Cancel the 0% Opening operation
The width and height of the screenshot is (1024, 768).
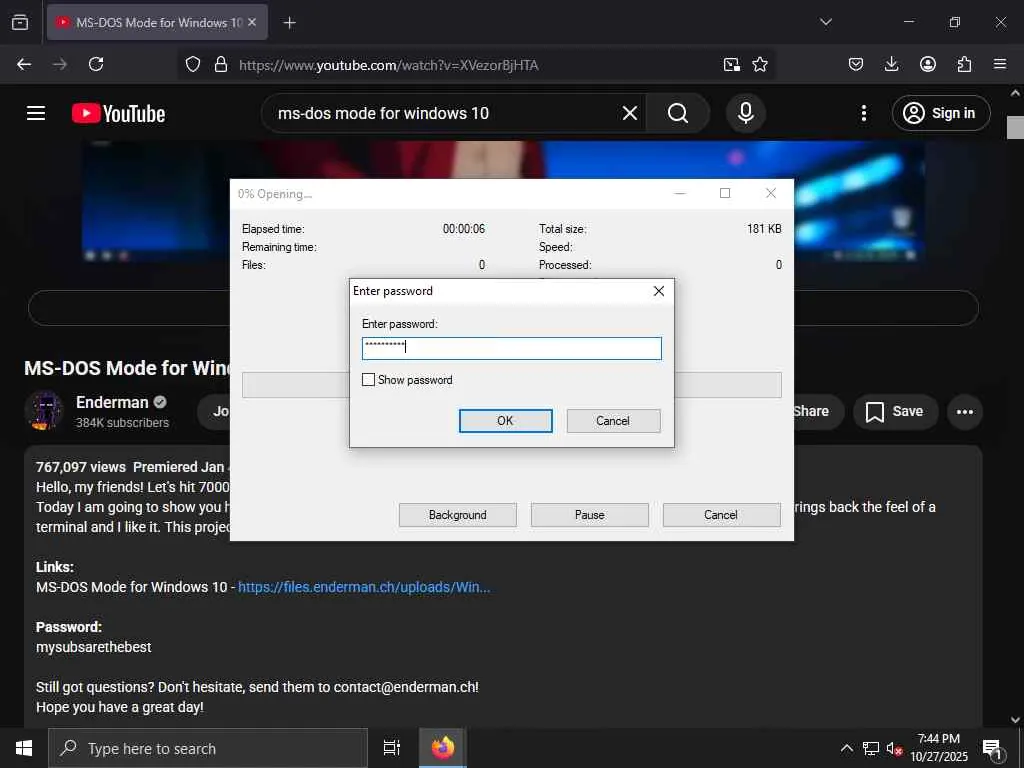(721, 515)
